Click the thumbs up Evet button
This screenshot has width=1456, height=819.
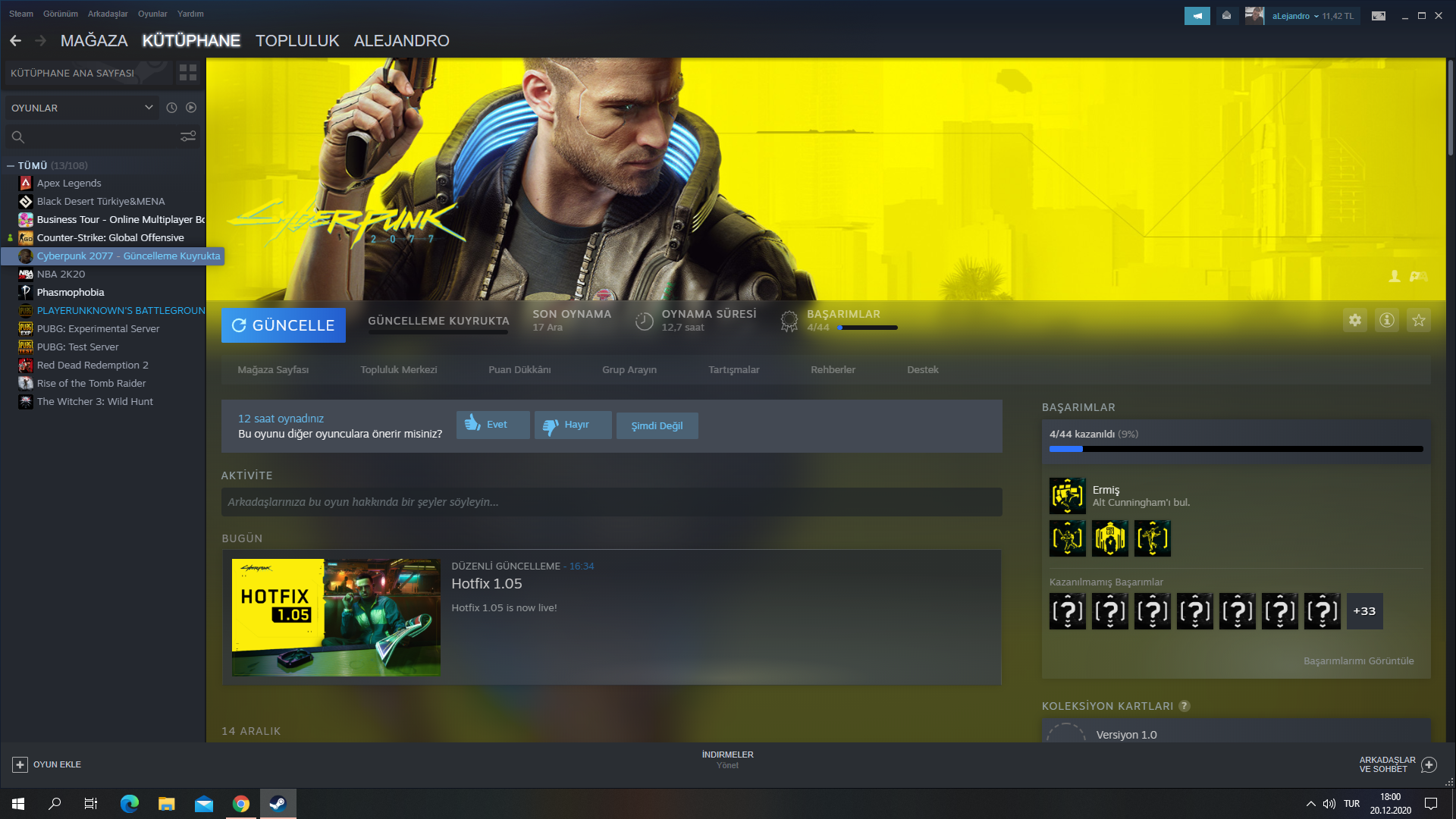(x=493, y=425)
